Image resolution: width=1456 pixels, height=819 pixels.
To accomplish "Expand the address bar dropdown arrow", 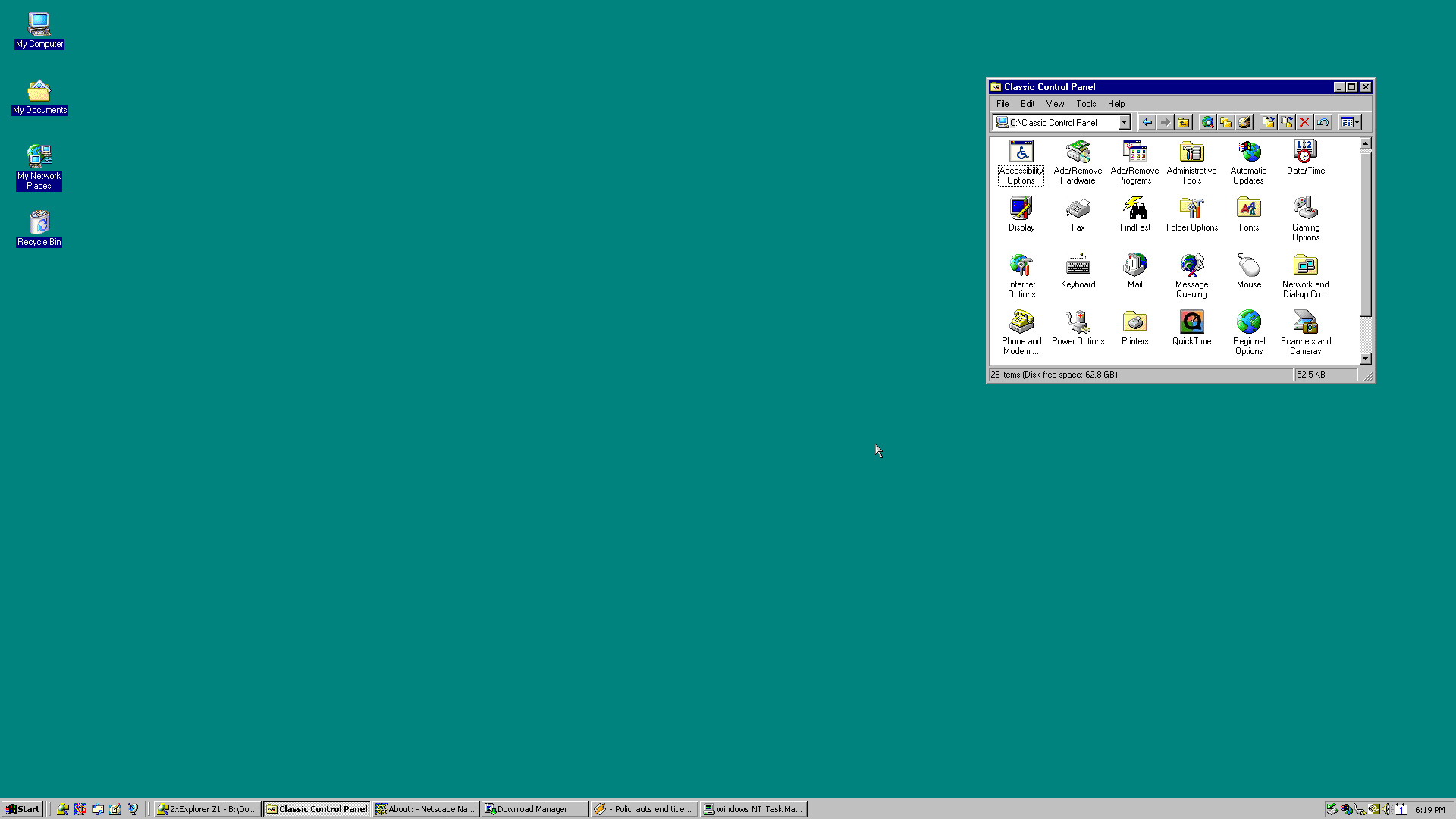I will (1124, 122).
